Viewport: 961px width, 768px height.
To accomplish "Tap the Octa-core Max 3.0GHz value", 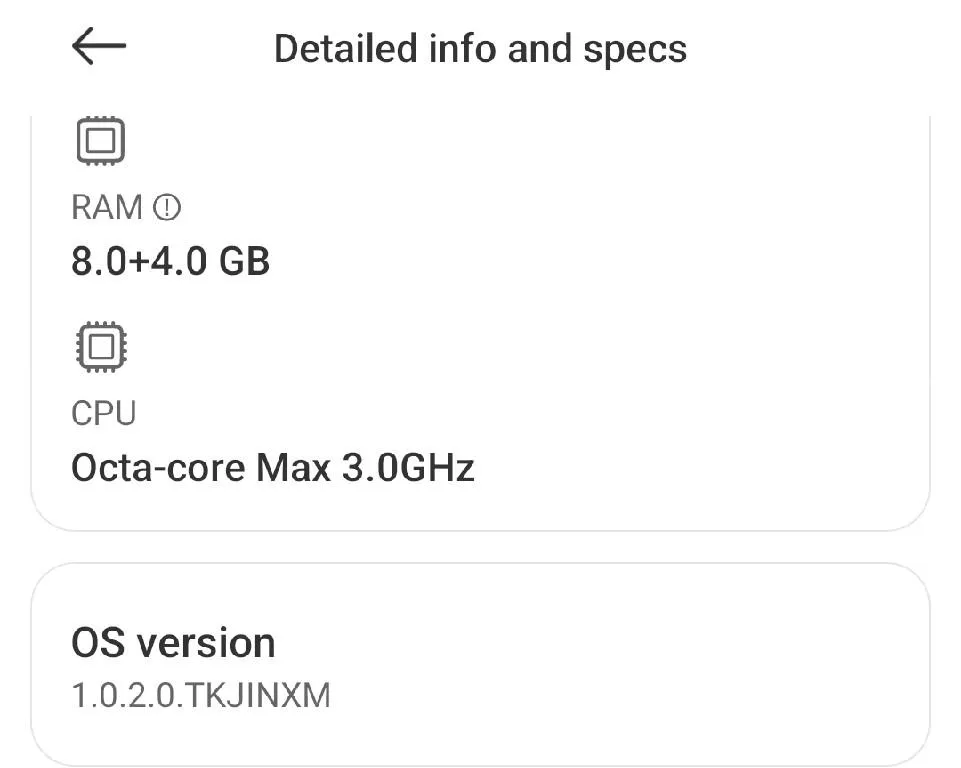I will pyautogui.click(x=272, y=467).
